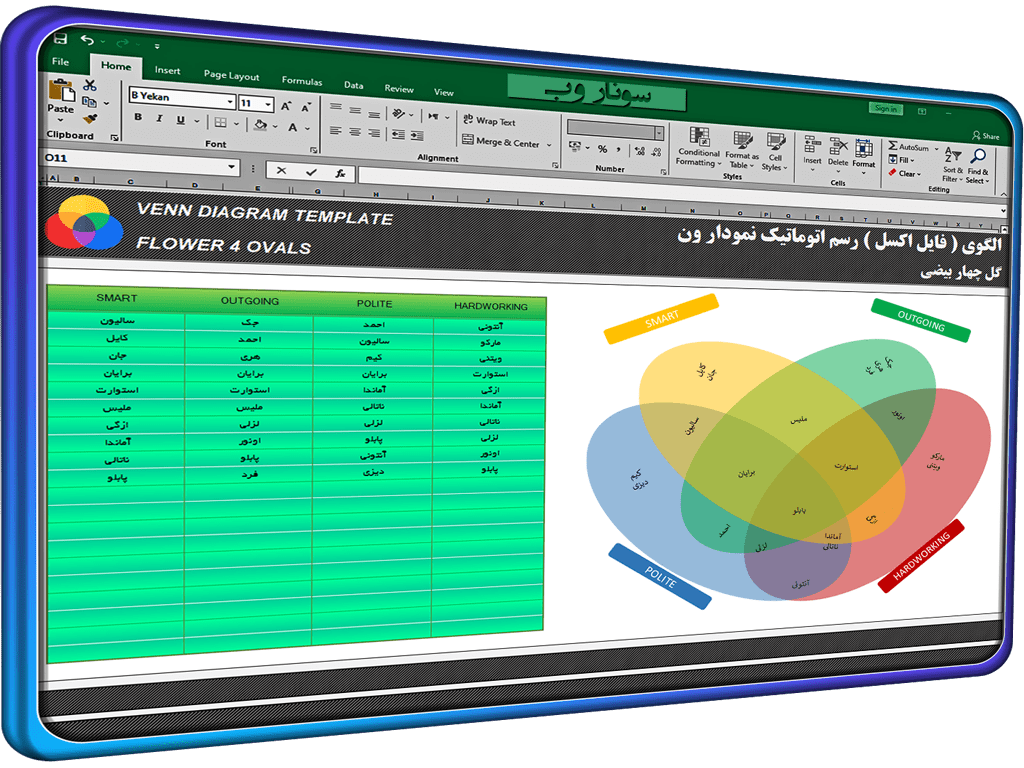1024x768 pixels.
Task: Click the Orientation text angle icon
Action: tap(398, 114)
